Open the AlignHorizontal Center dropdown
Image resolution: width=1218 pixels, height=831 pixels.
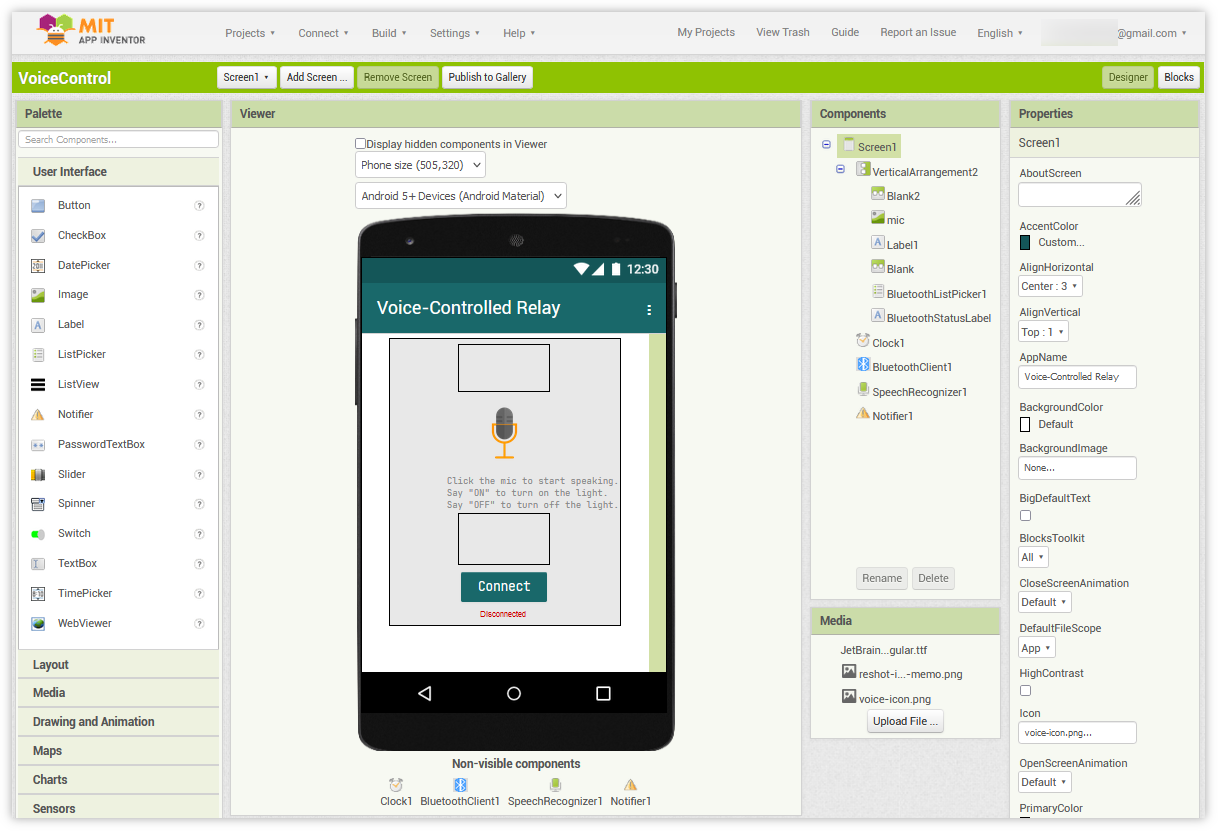pyautogui.click(x=1050, y=286)
